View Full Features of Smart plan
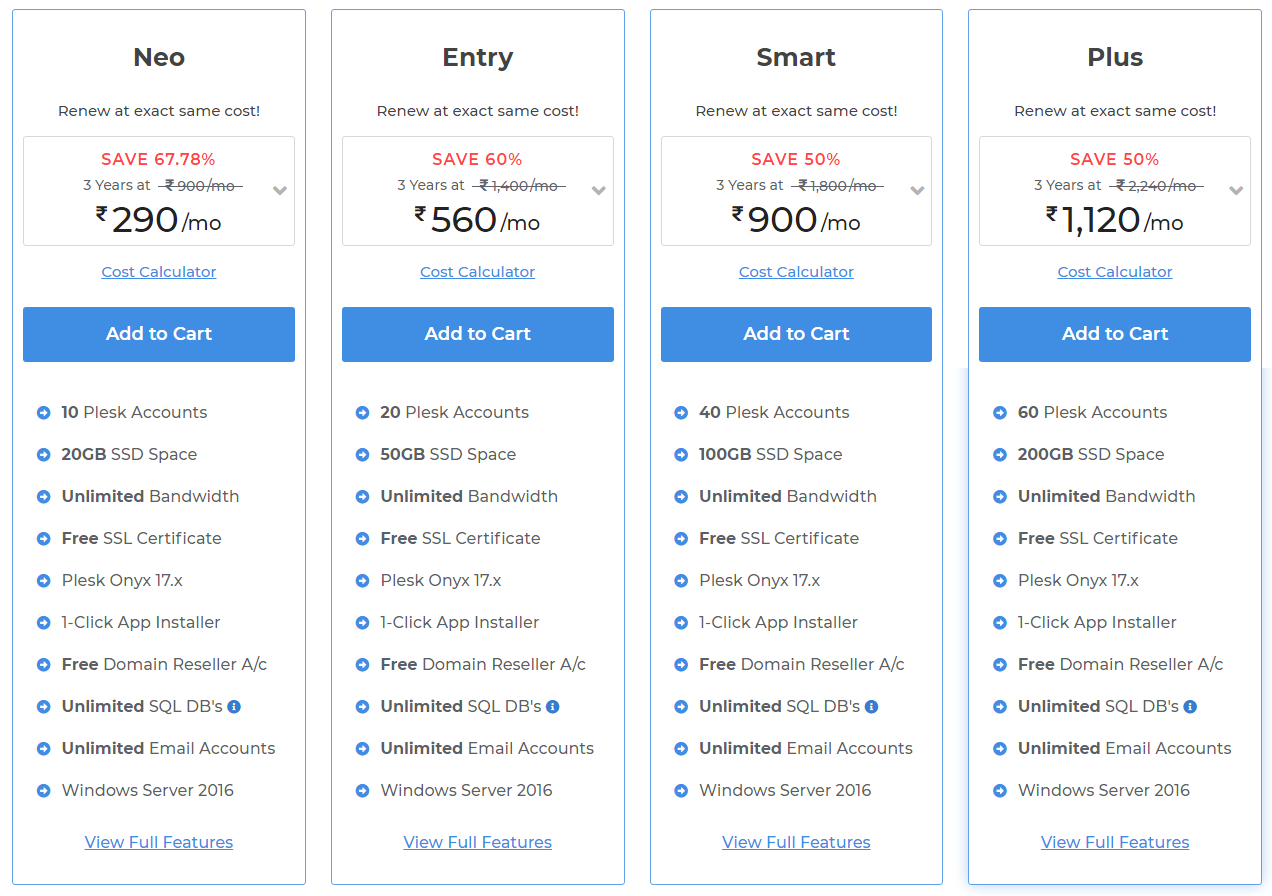 (x=796, y=842)
